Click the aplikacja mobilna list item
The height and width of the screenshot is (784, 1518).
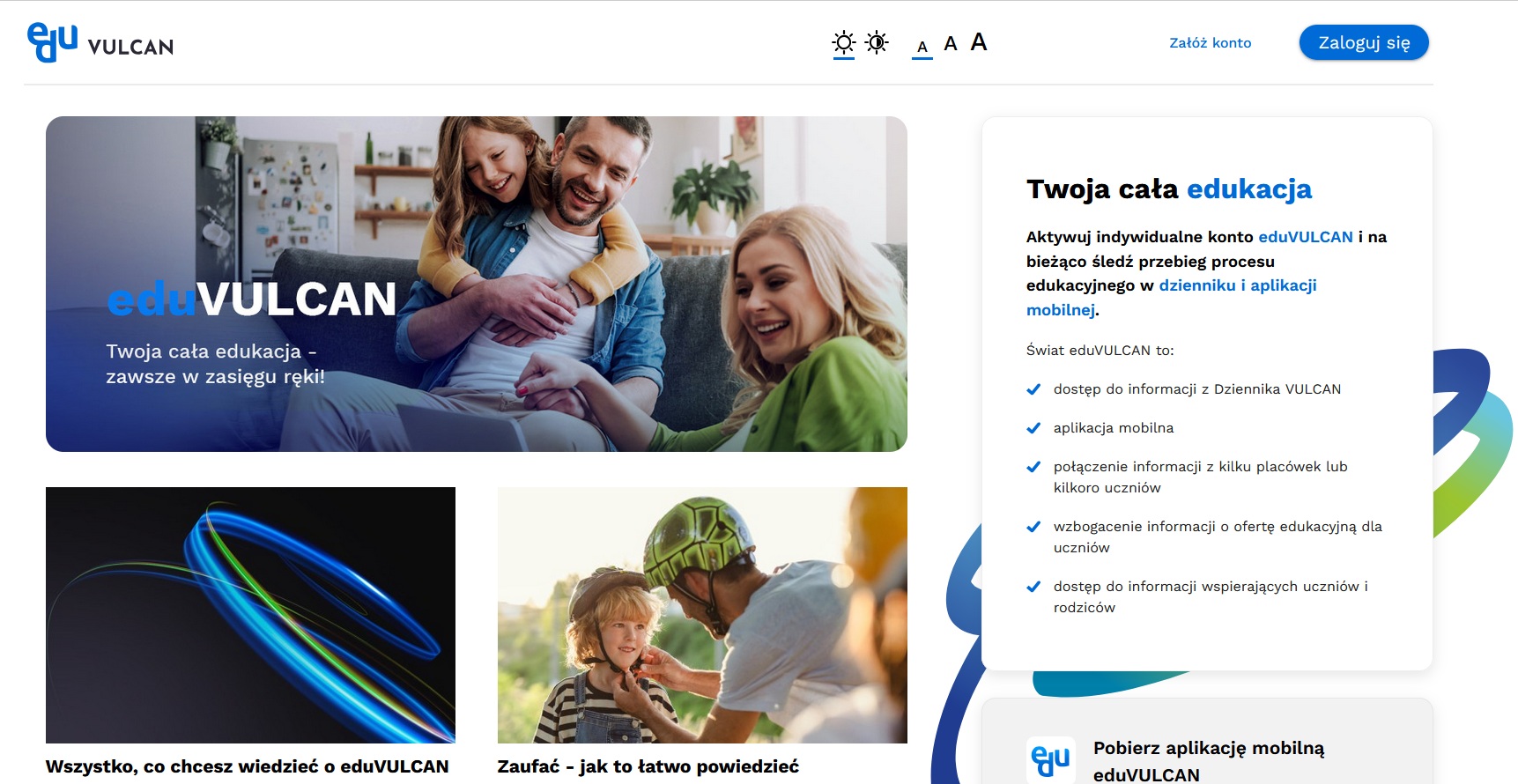[1114, 428]
